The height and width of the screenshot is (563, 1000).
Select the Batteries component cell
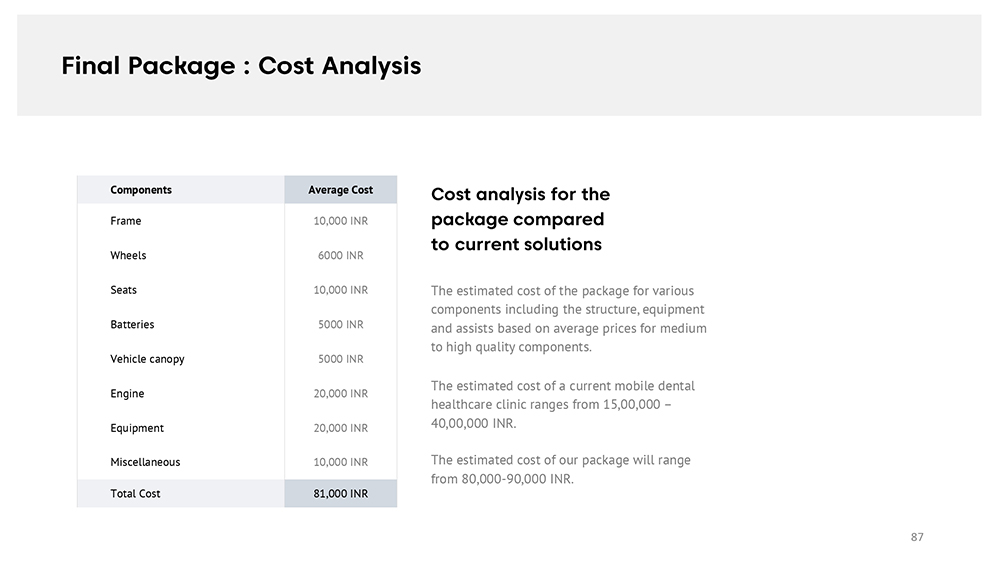coord(132,325)
